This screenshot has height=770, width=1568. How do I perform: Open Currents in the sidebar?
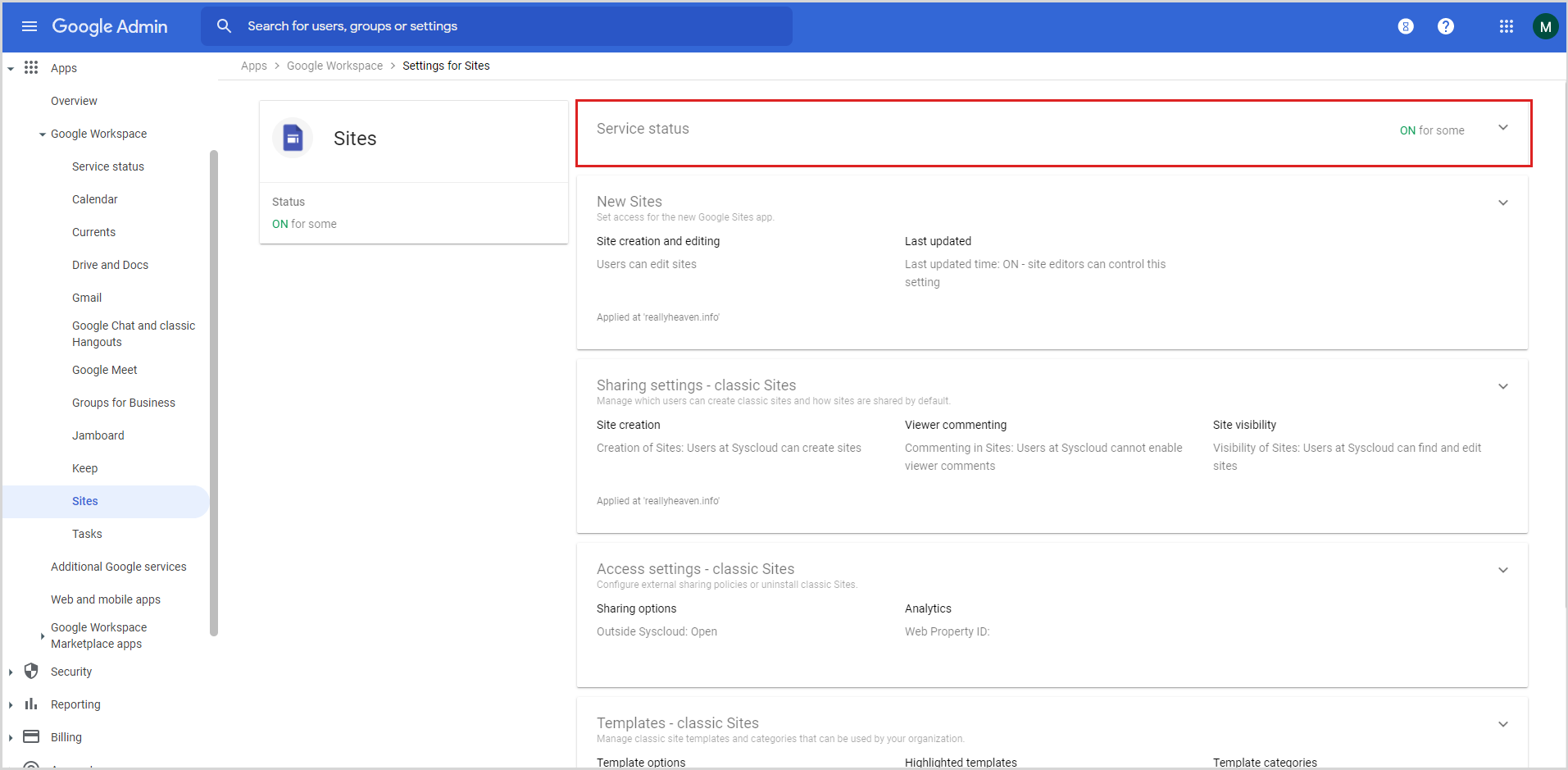93,232
